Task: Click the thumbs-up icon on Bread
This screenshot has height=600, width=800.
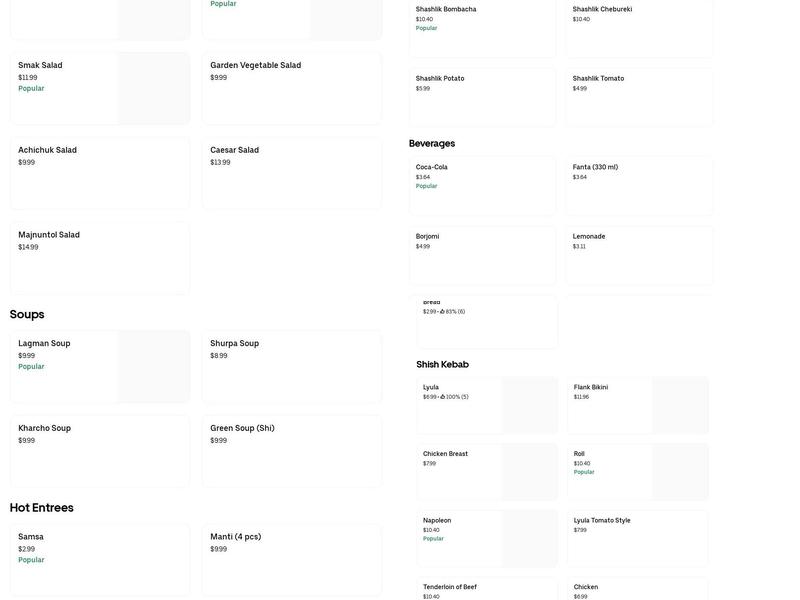Action: [x=442, y=312]
